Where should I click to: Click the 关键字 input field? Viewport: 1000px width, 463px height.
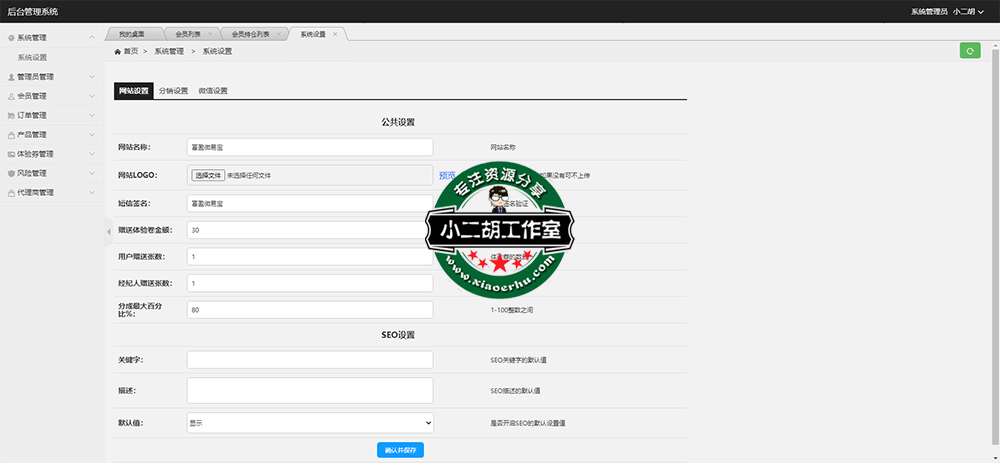[310, 359]
